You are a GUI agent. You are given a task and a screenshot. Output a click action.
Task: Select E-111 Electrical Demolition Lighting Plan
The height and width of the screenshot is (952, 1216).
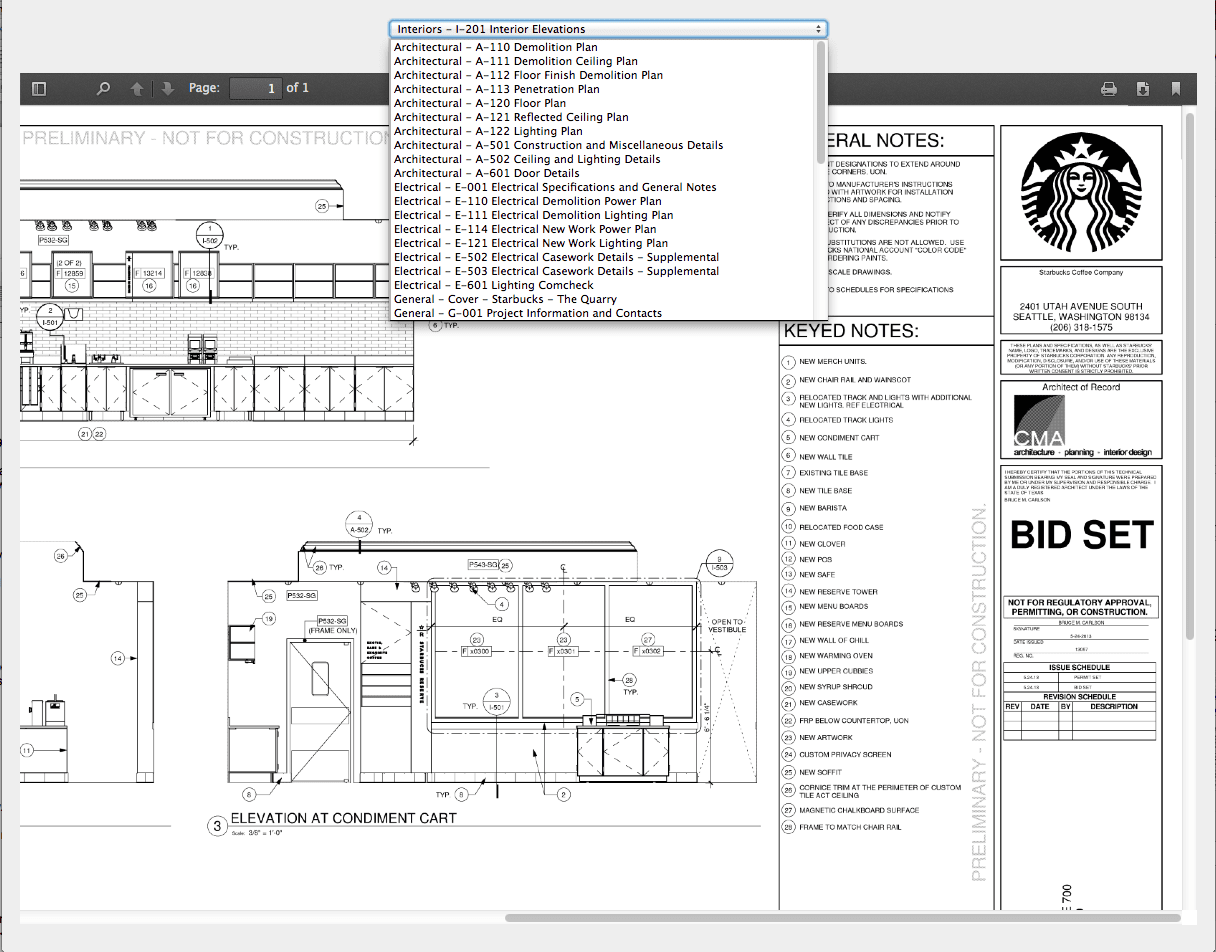603,215
